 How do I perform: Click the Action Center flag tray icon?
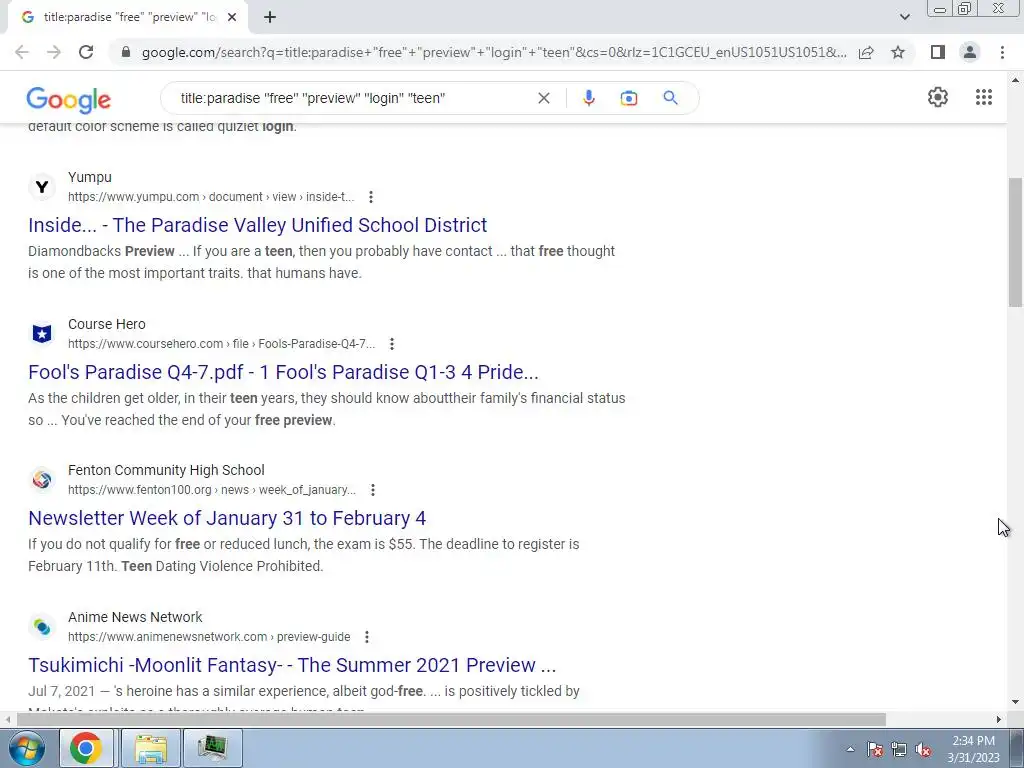pyautogui.click(x=875, y=749)
